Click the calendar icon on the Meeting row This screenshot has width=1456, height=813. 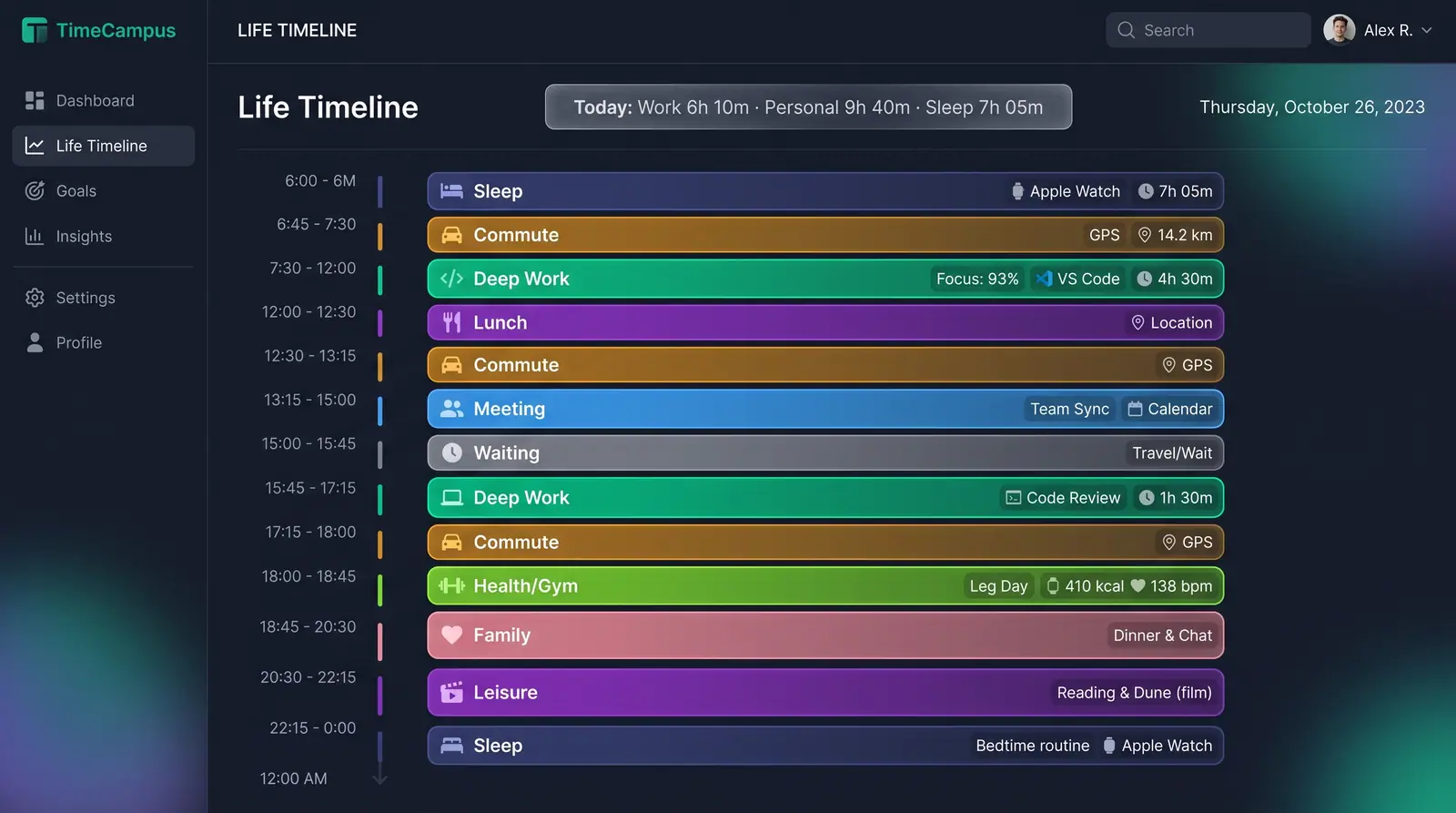tap(1135, 409)
